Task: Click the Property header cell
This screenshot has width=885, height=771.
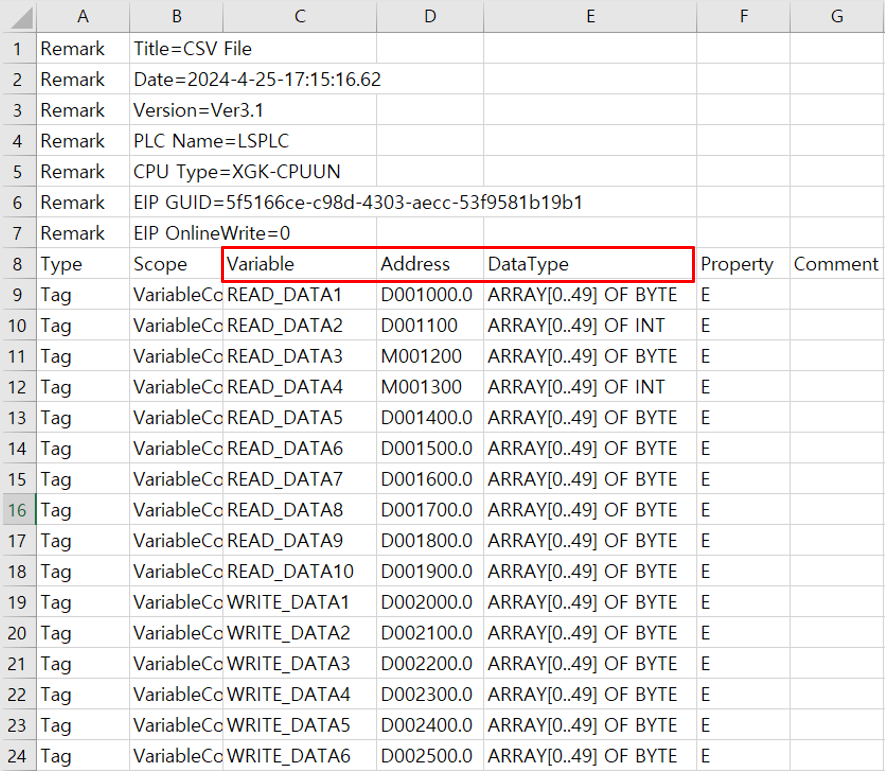Action: (x=743, y=263)
